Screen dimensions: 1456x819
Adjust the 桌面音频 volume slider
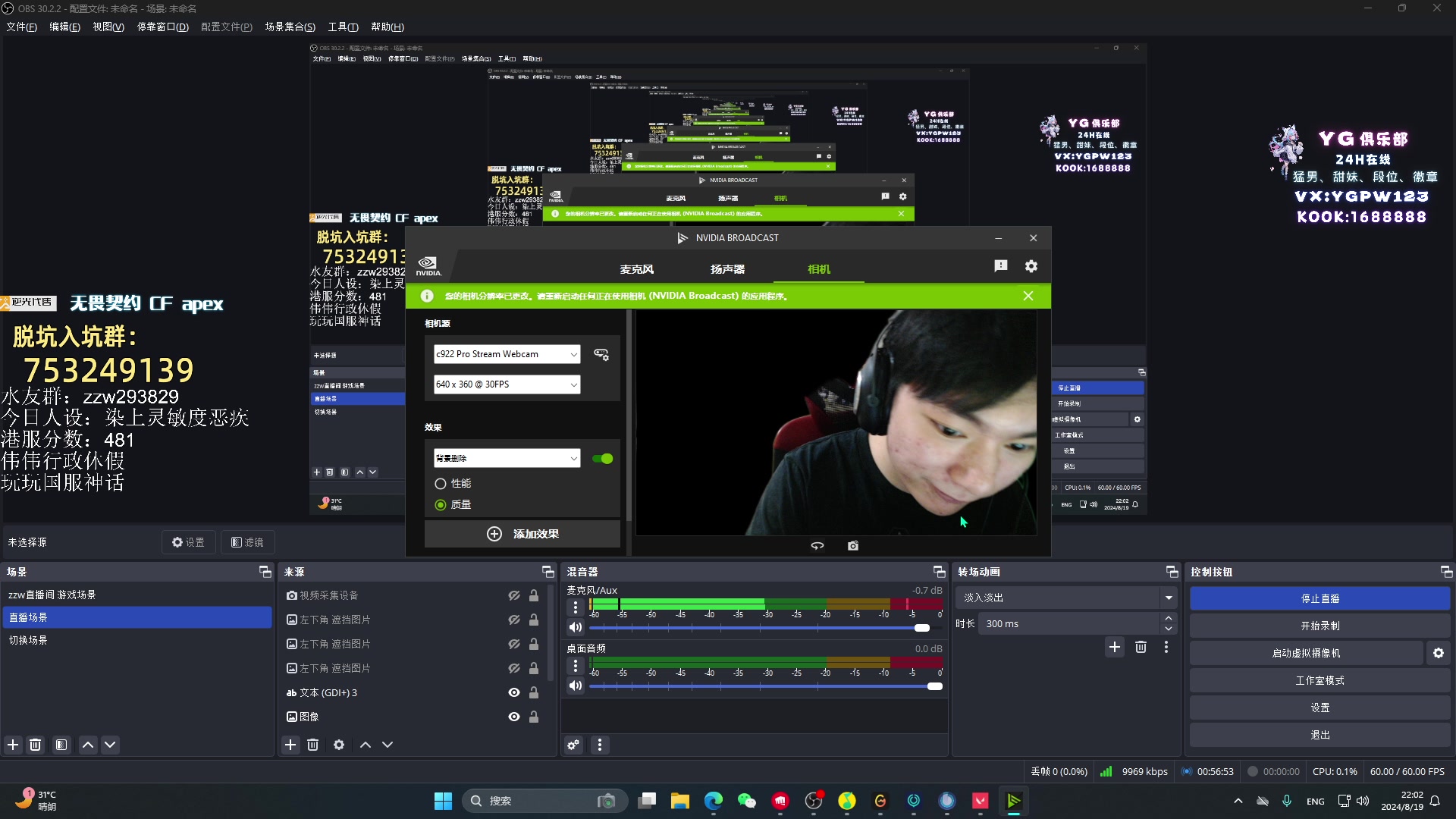tap(766, 686)
